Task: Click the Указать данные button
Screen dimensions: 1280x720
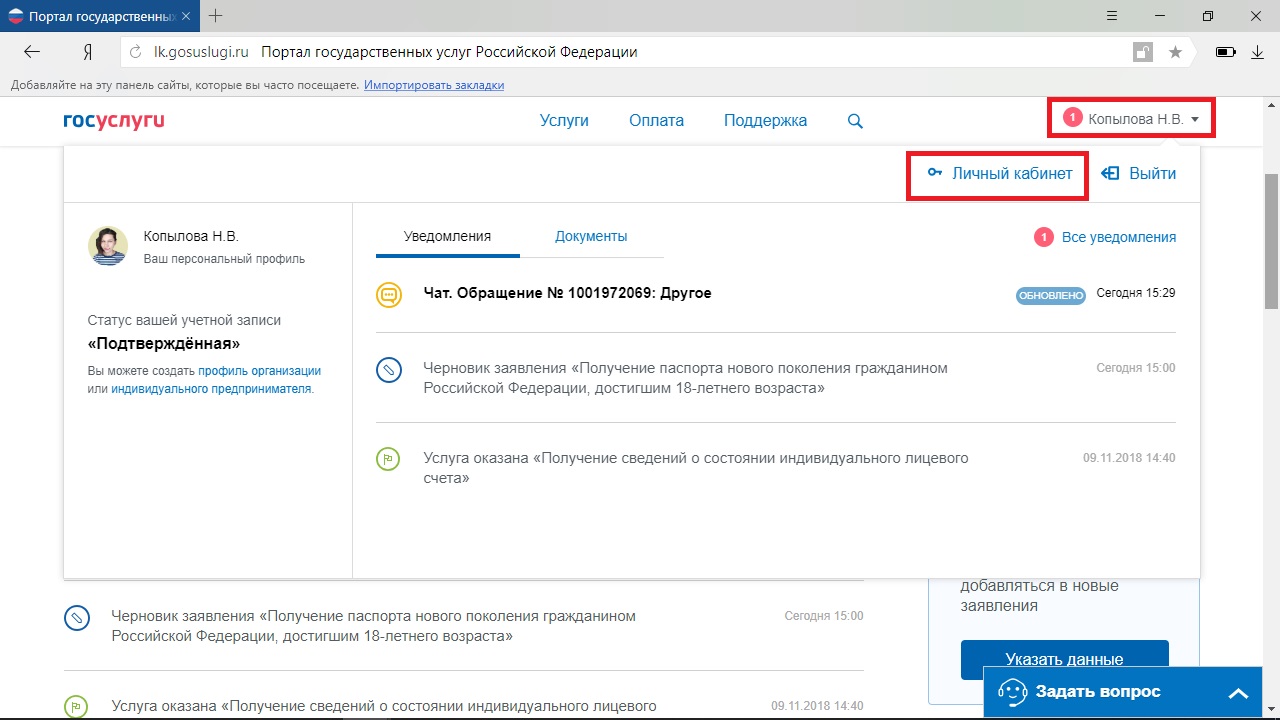Action: click(1064, 660)
